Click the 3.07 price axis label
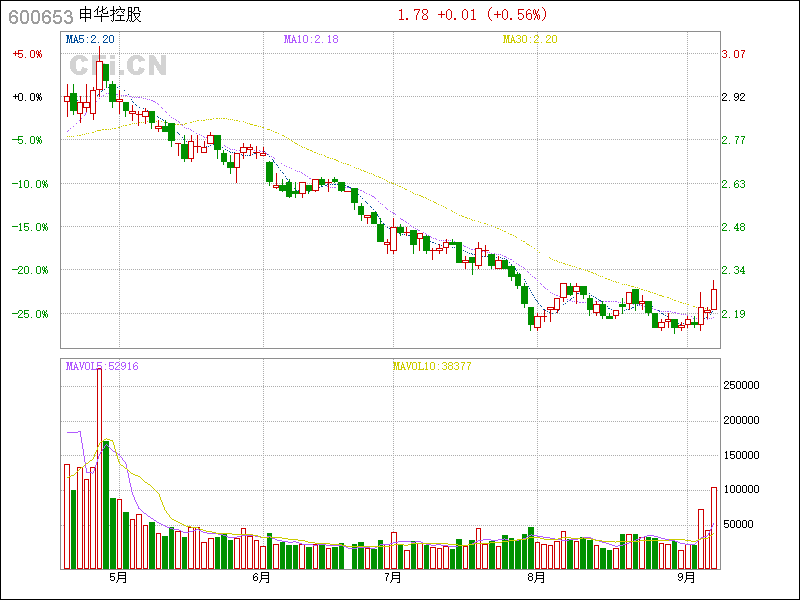The image size is (800, 600). pyautogui.click(x=734, y=54)
